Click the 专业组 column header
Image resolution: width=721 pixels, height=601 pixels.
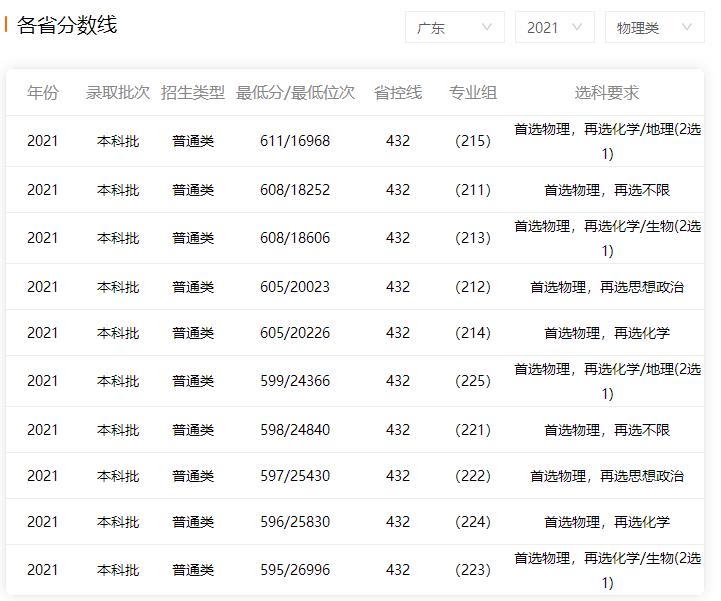(x=473, y=92)
